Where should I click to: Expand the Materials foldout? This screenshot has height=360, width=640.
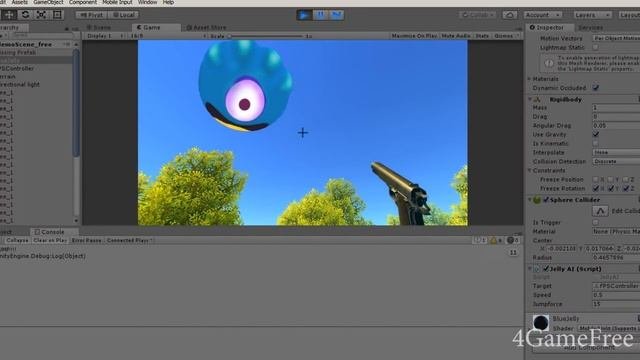(530, 79)
